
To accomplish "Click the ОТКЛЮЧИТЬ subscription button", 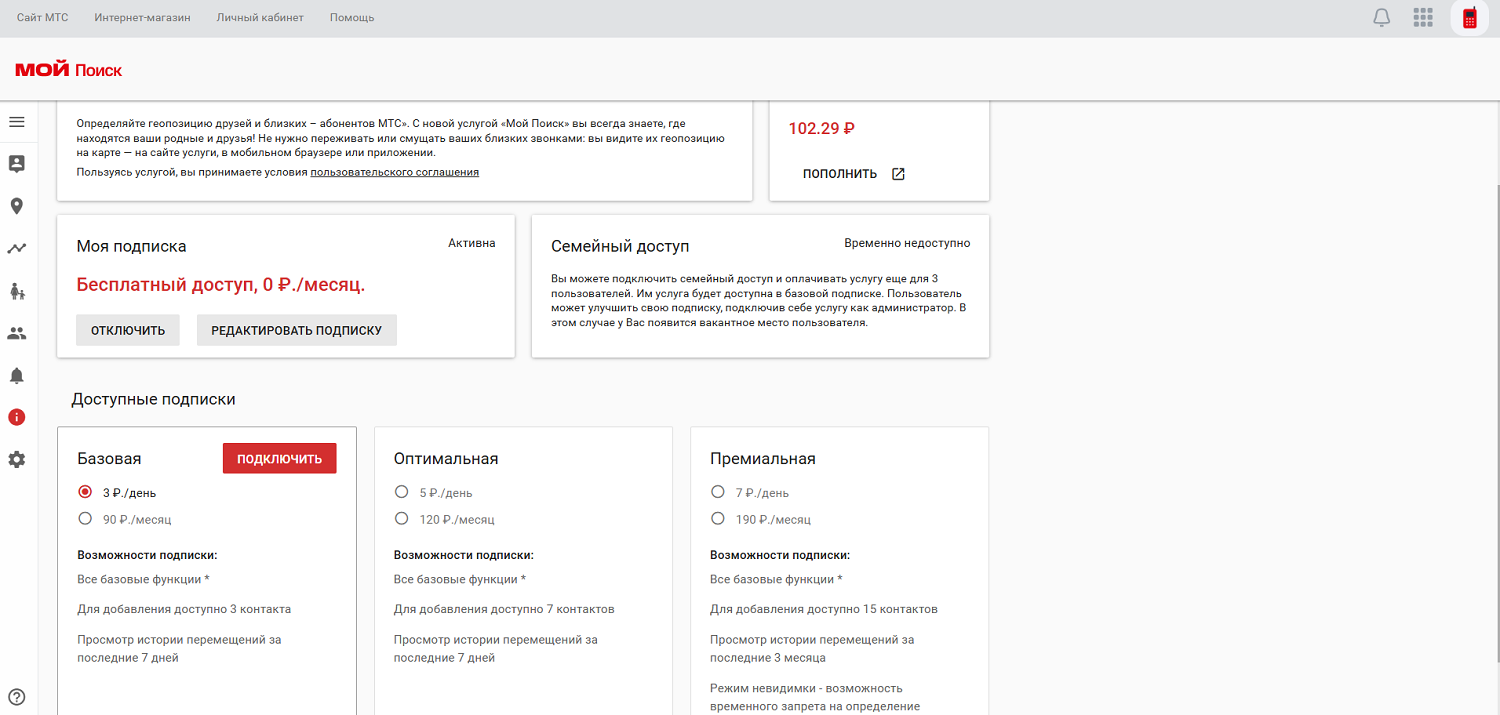I will (128, 331).
